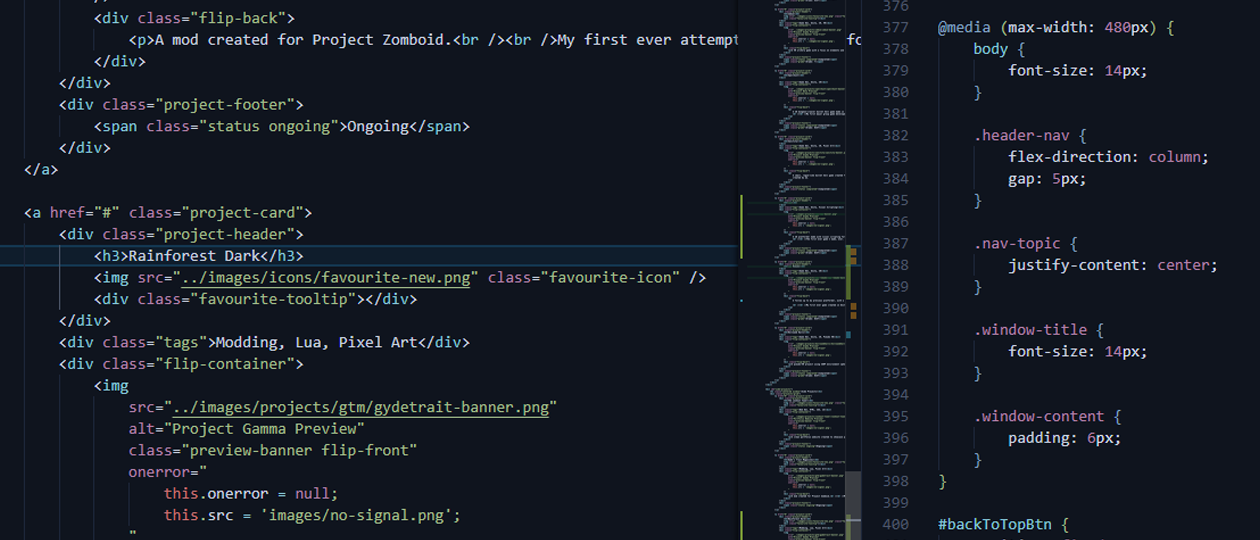Click the alt 'Project Gamma Preview' attribute
Viewport: 1260px width, 540px height.
point(246,429)
